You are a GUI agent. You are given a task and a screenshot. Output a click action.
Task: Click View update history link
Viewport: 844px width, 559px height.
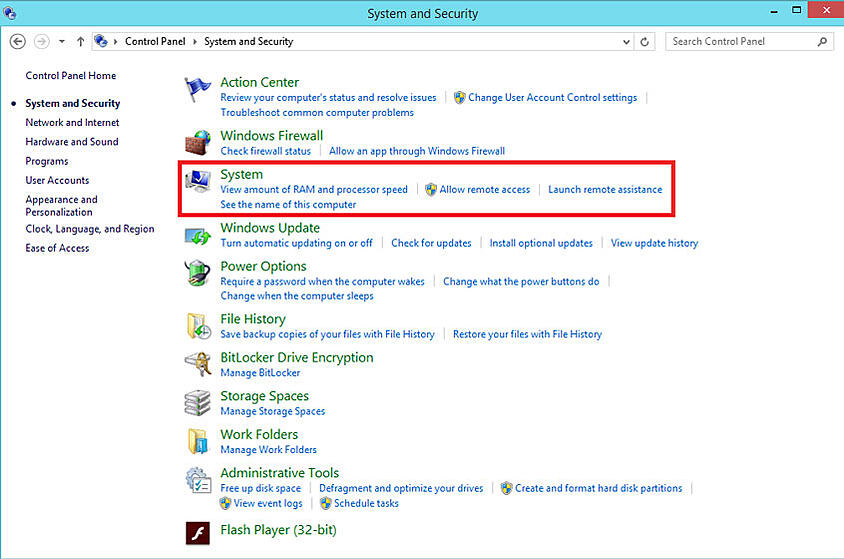(654, 243)
